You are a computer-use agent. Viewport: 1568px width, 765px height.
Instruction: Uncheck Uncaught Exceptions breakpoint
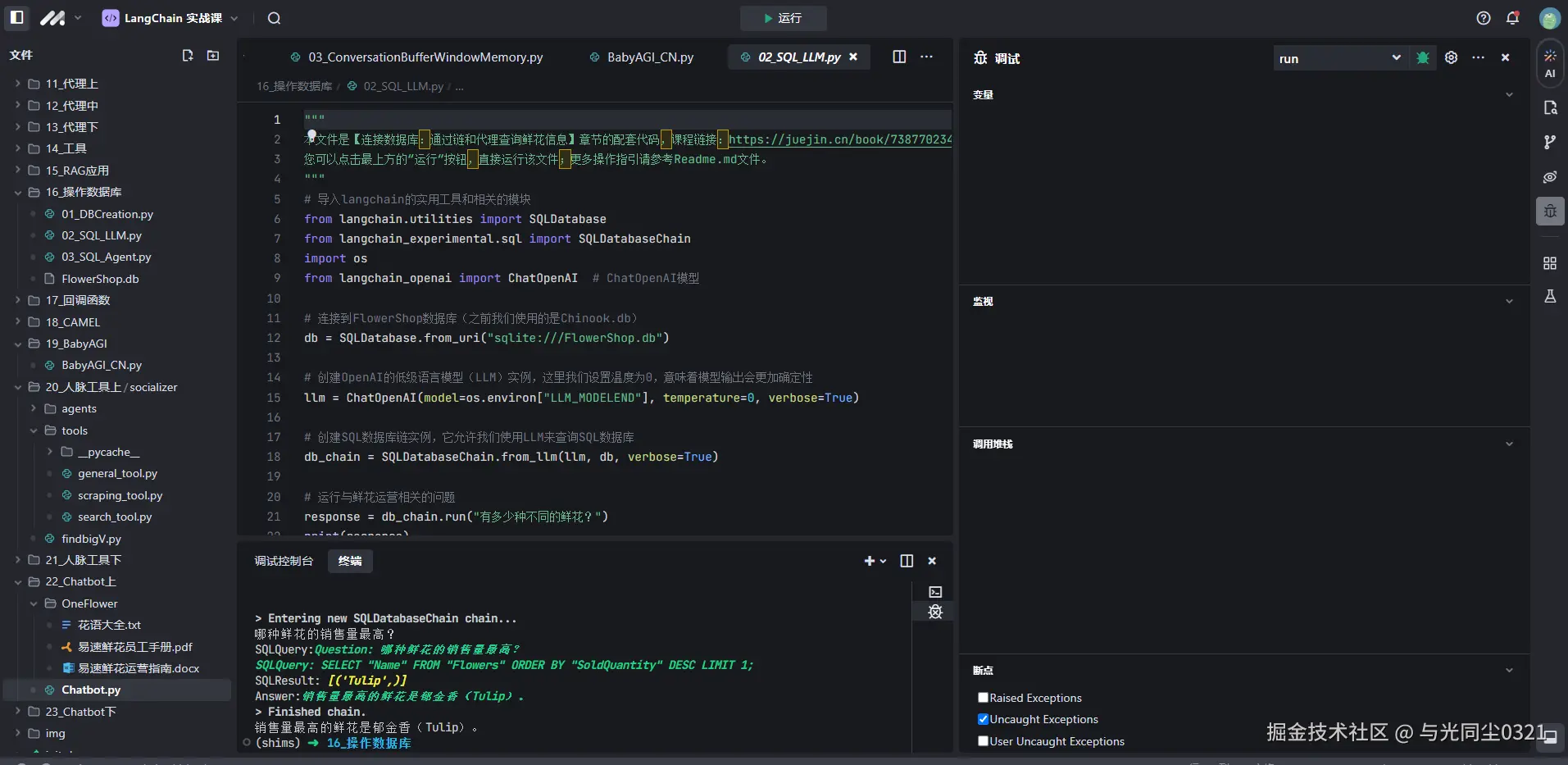tap(983, 719)
